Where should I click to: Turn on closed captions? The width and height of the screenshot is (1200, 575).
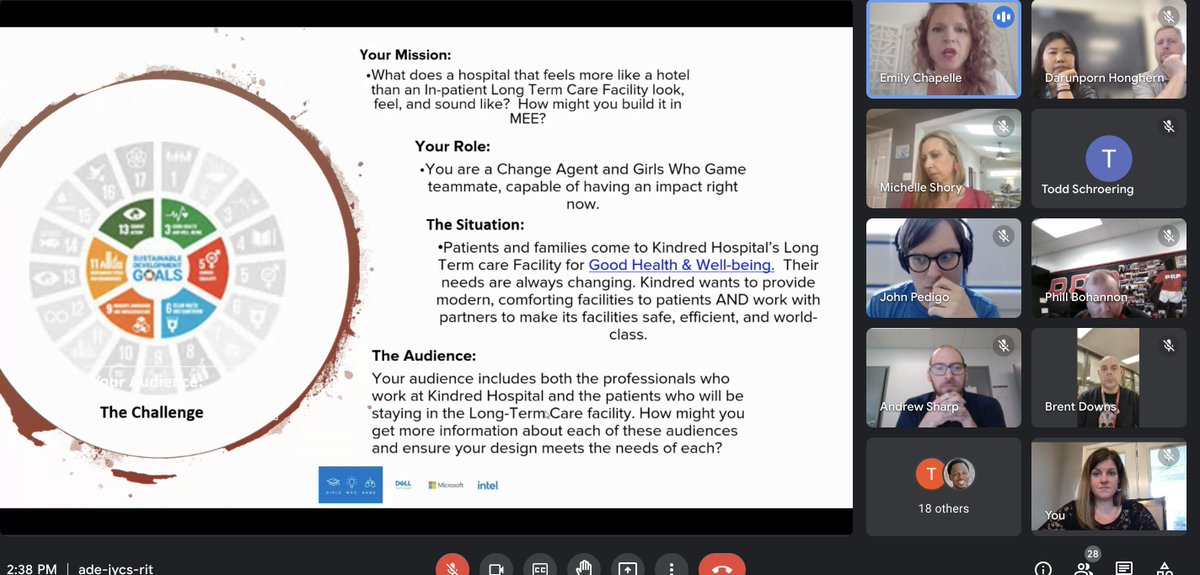540,568
